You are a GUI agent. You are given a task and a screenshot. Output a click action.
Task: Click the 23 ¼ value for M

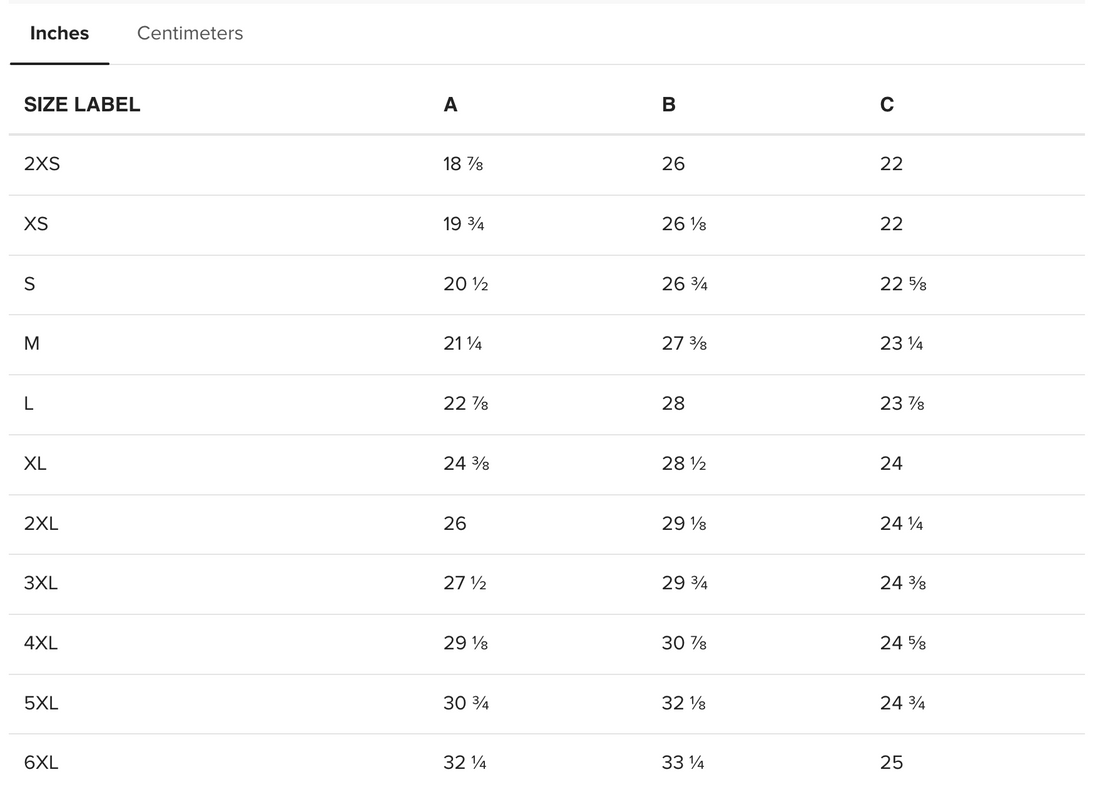901,343
